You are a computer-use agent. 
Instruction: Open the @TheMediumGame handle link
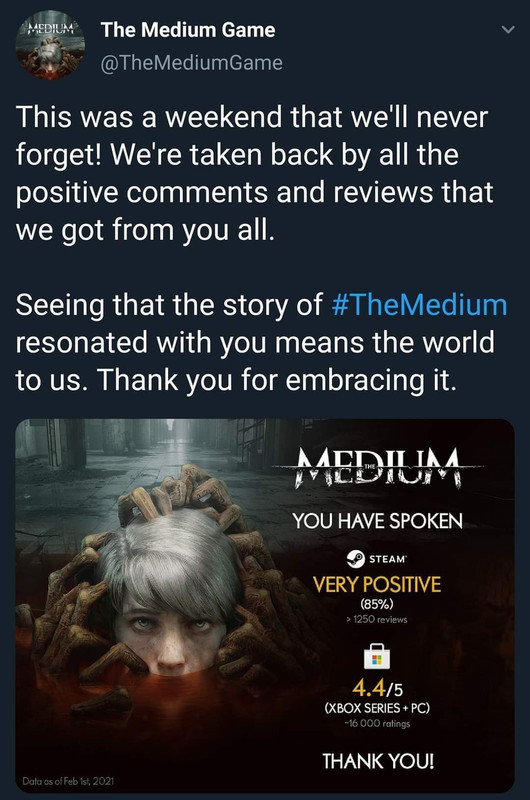pyautogui.click(x=191, y=63)
